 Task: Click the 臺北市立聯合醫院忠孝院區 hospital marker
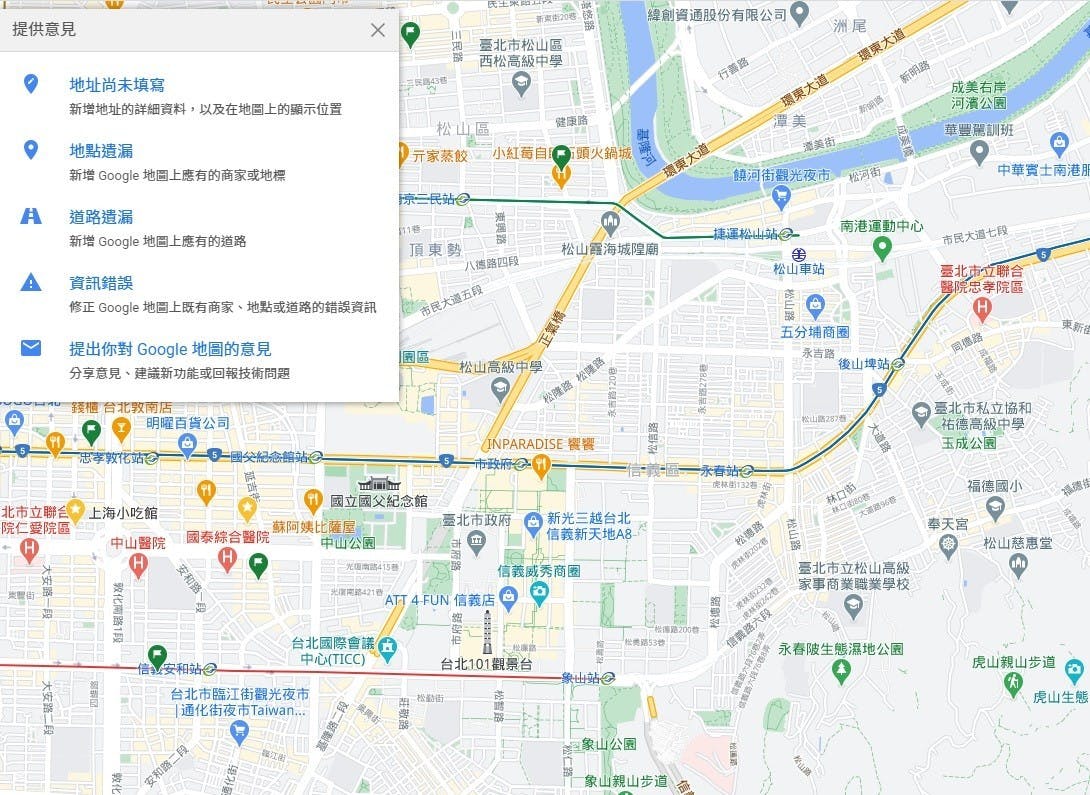click(x=981, y=308)
